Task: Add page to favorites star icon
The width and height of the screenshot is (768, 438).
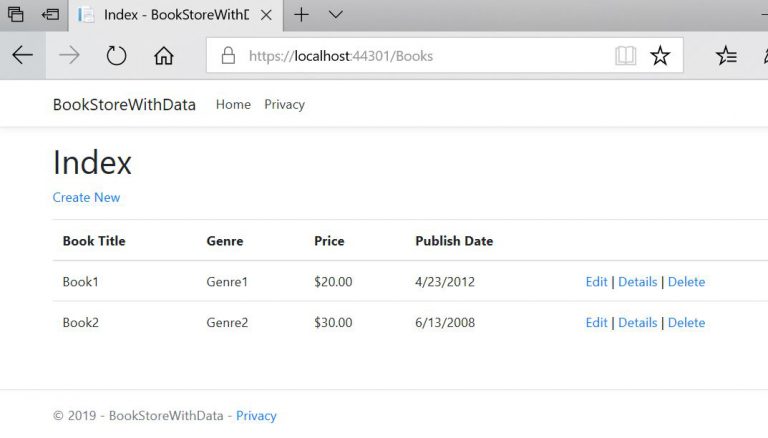Action: click(x=660, y=56)
